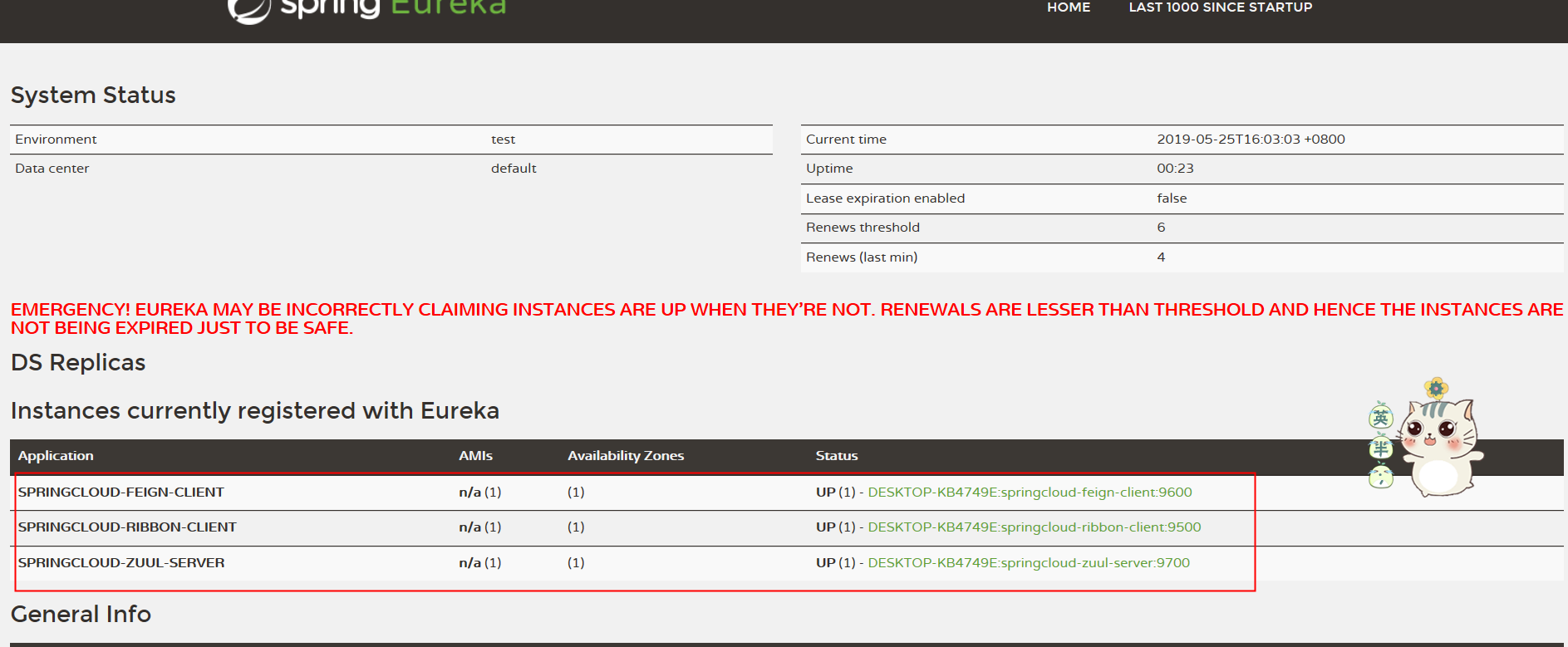
Task: Click the Renews threshold label
Action: 863,228
